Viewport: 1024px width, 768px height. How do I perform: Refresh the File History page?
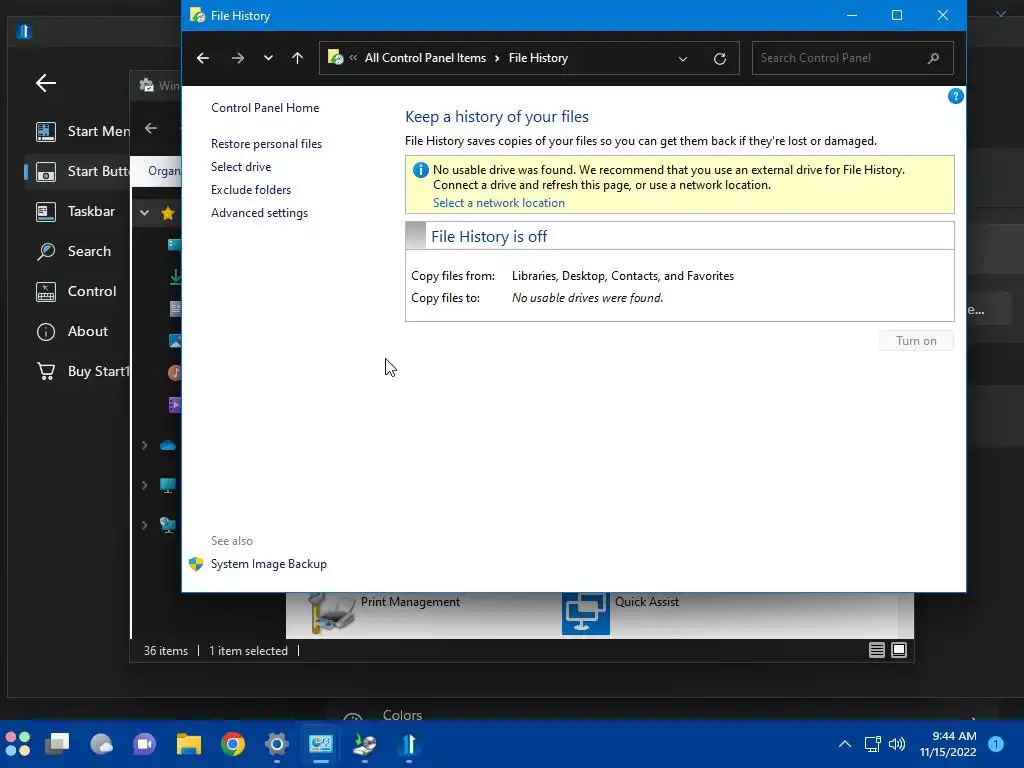coord(720,59)
